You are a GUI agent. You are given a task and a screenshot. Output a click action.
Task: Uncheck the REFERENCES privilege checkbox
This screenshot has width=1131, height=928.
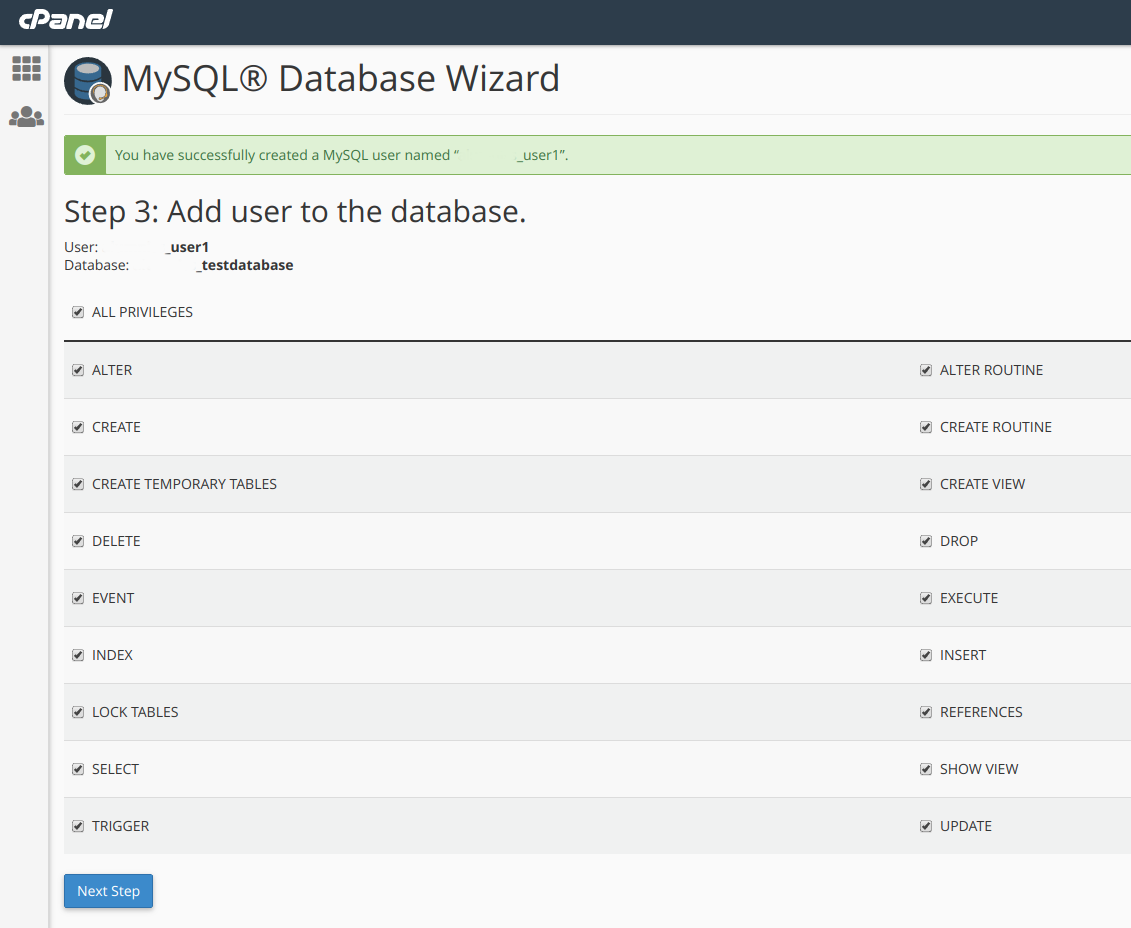926,712
